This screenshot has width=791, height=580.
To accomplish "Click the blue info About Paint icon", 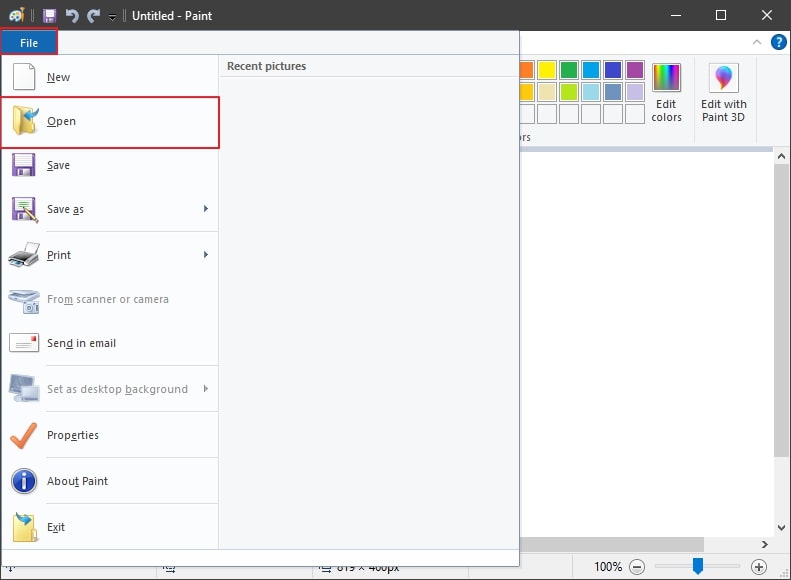I will (x=24, y=481).
